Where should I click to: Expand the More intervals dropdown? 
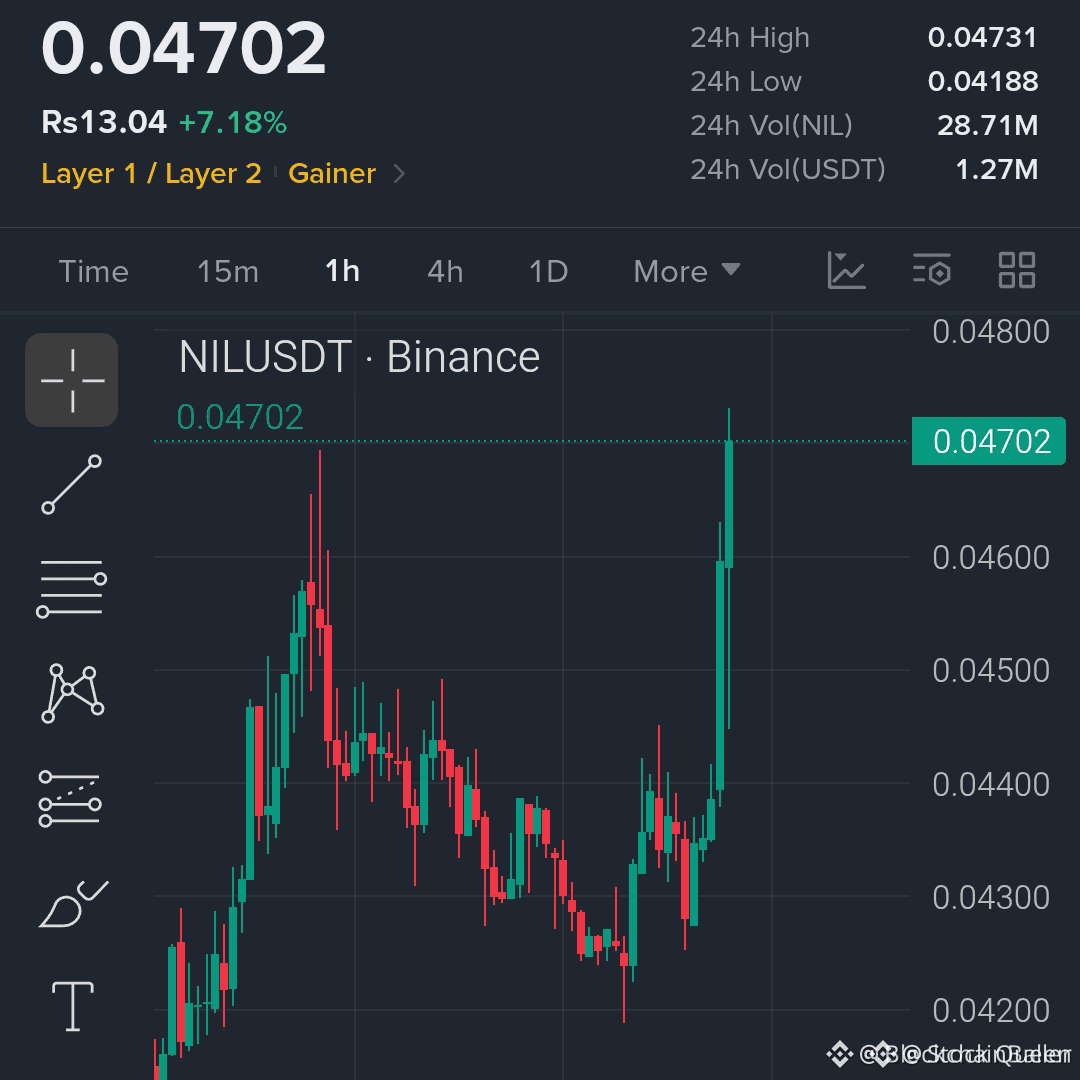(x=687, y=271)
